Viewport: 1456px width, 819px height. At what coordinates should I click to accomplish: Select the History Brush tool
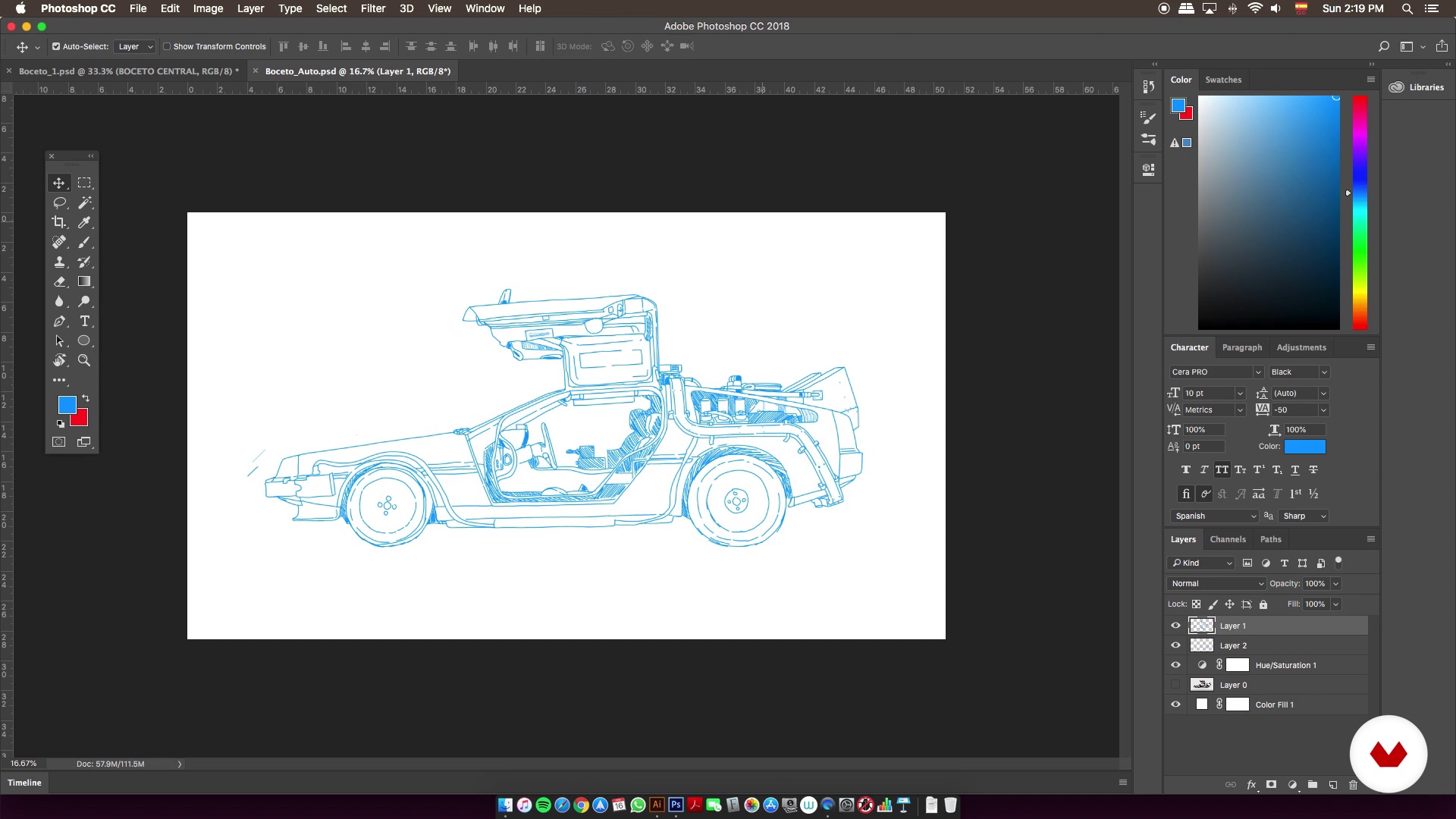(84, 262)
